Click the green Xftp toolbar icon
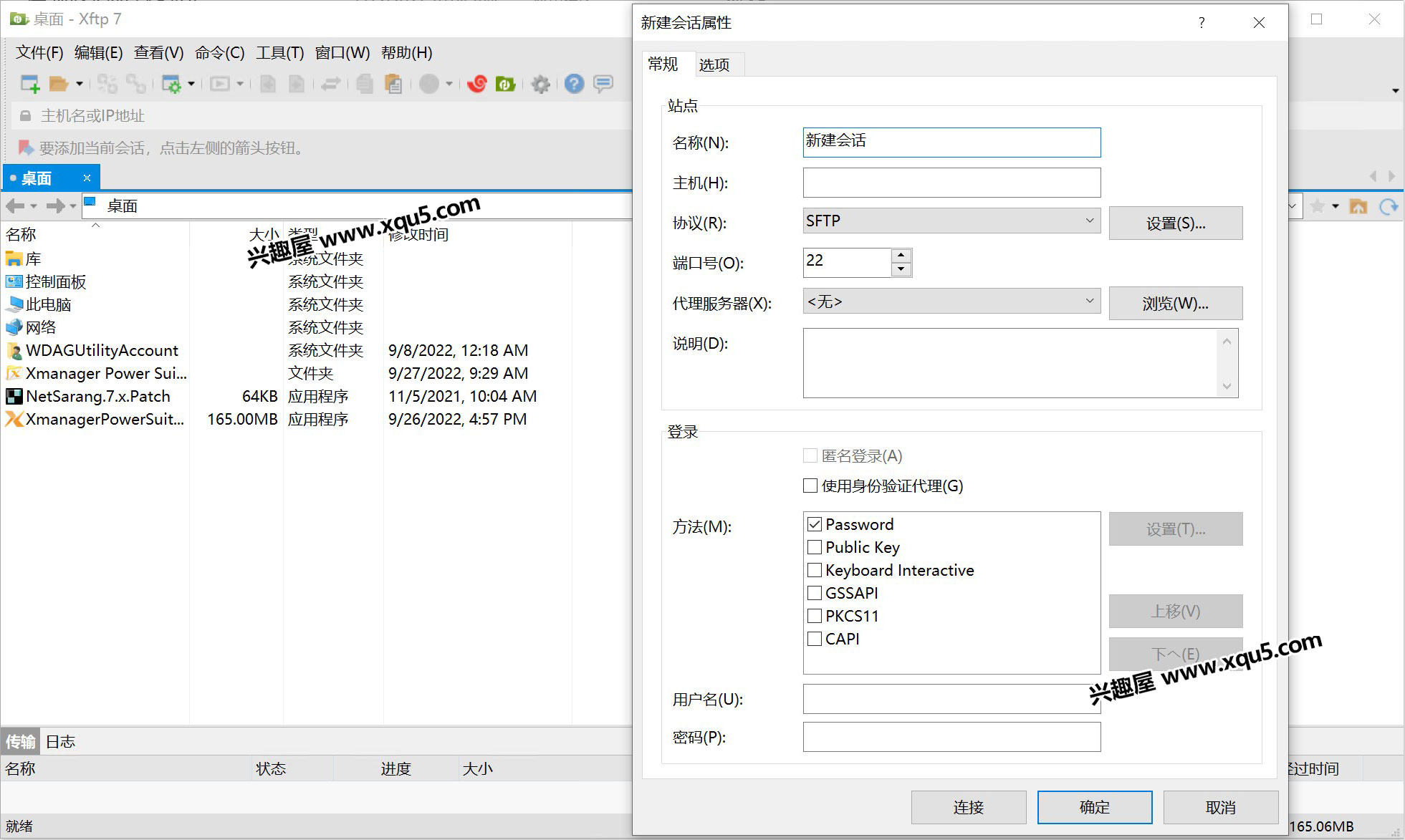 click(505, 84)
